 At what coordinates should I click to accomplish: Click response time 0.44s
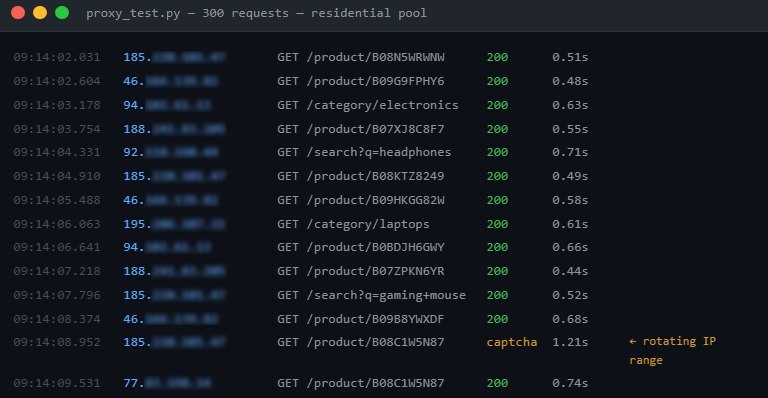[x=570, y=271]
